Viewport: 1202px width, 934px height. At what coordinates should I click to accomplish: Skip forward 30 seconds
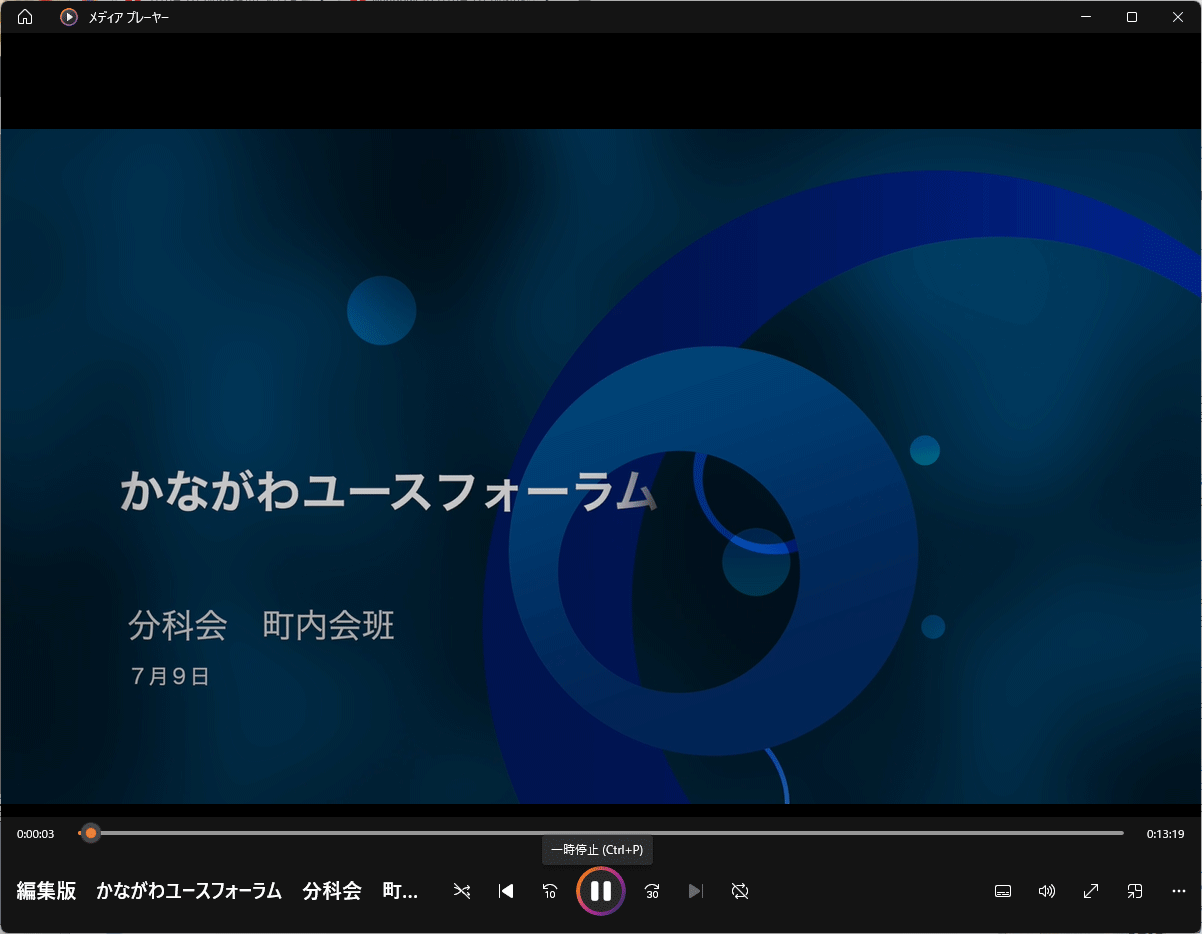point(652,891)
